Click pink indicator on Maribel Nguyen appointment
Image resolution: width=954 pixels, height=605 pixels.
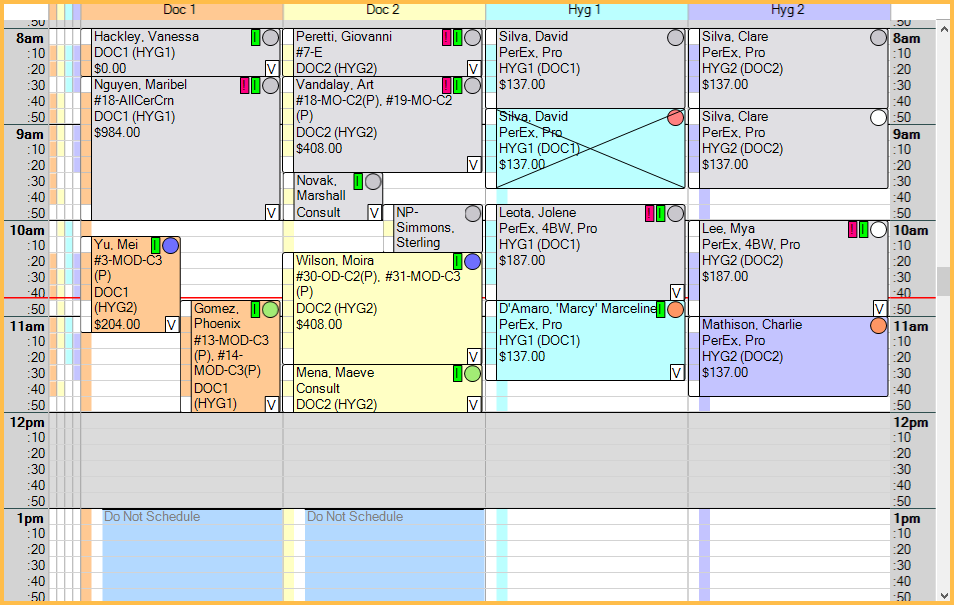pyautogui.click(x=244, y=86)
